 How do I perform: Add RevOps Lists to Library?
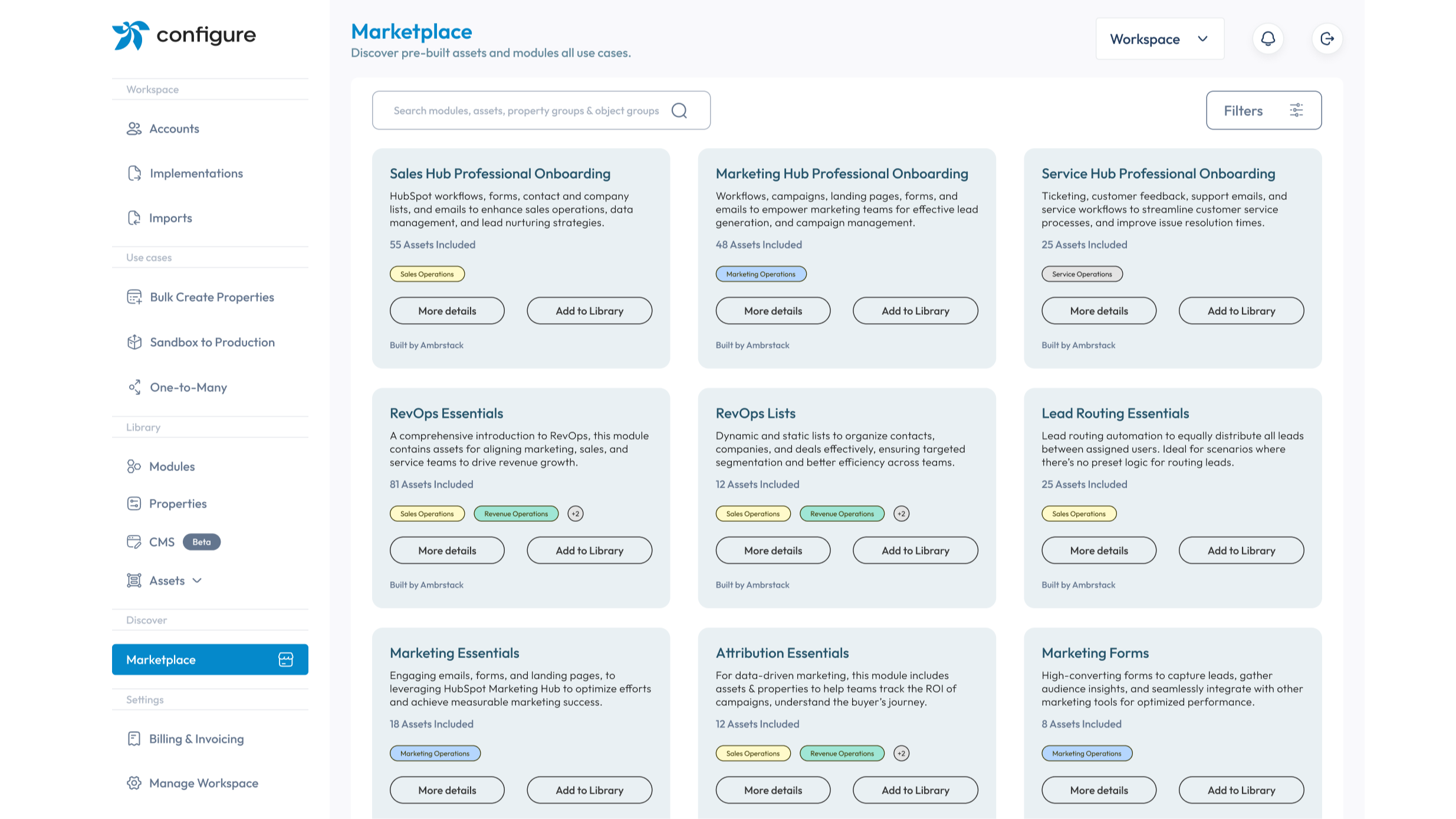(x=915, y=550)
